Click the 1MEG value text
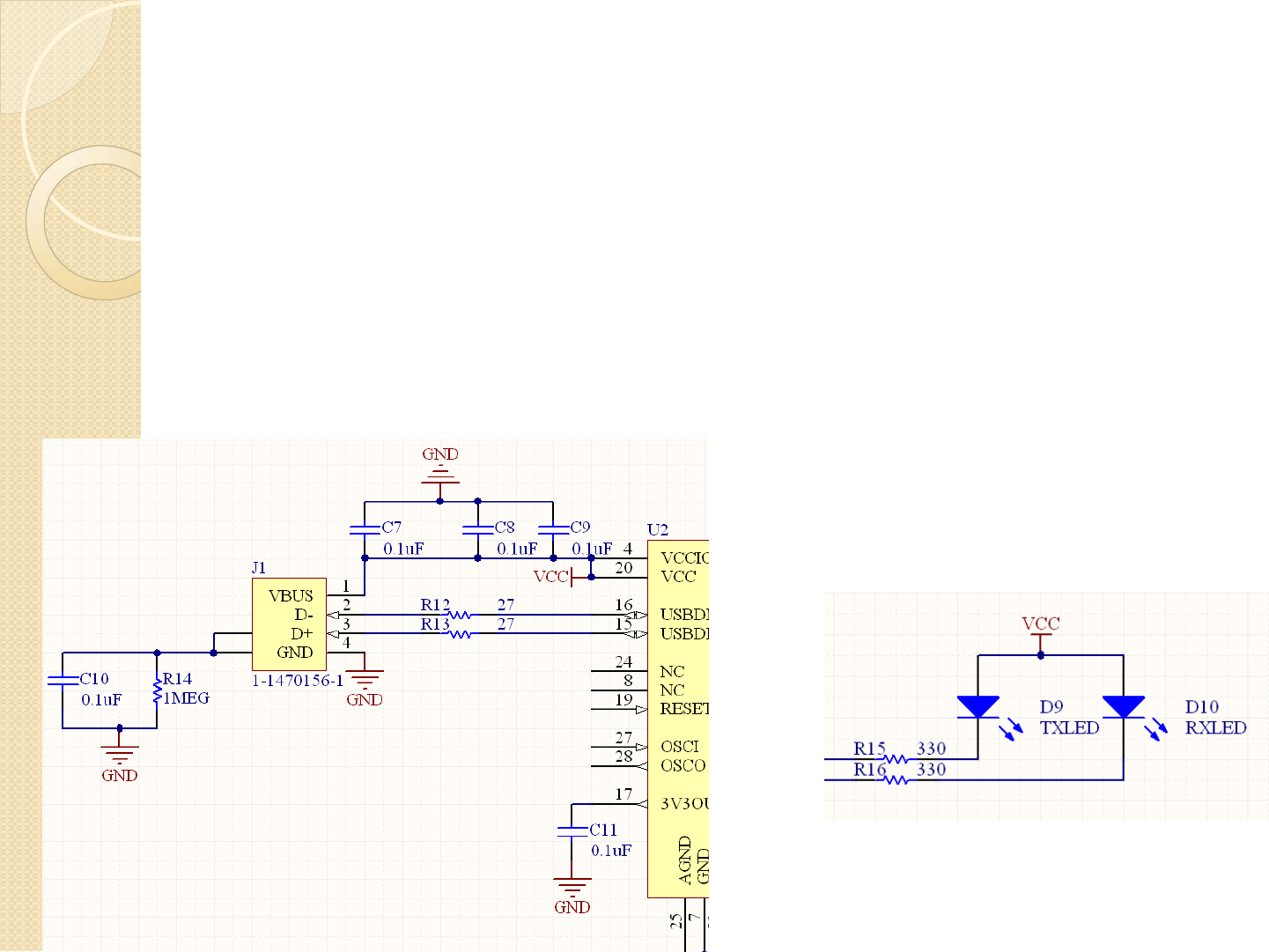The width and height of the screenshot is (1269, 952). (x=187, y=698)
